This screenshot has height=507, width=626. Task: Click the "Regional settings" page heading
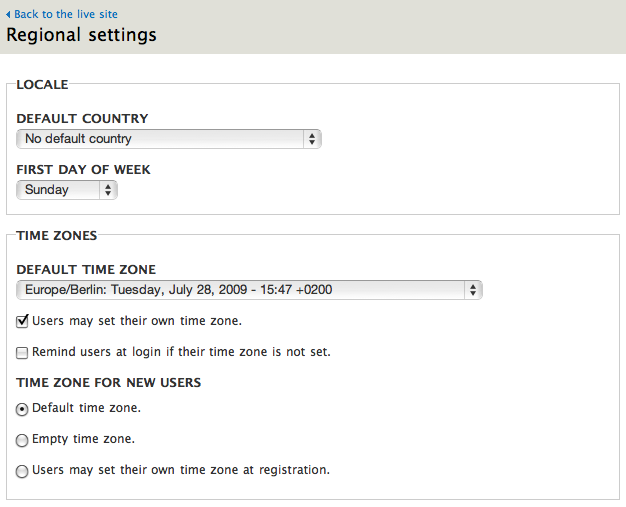coord(81,35)
